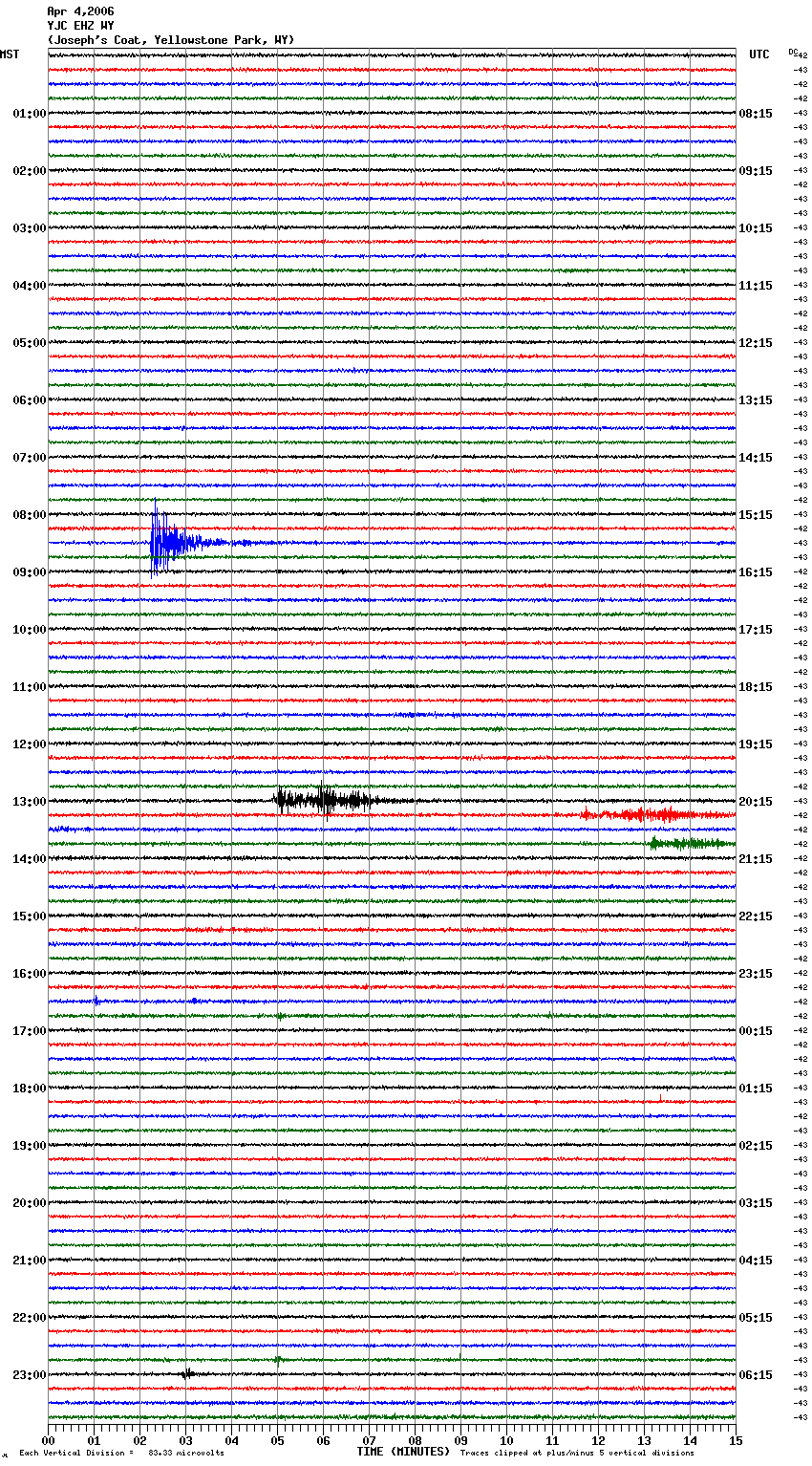Click the 'TIME (MINUTES)' axis title
Screen dimensions: 812x1466
pos(403,1452)
